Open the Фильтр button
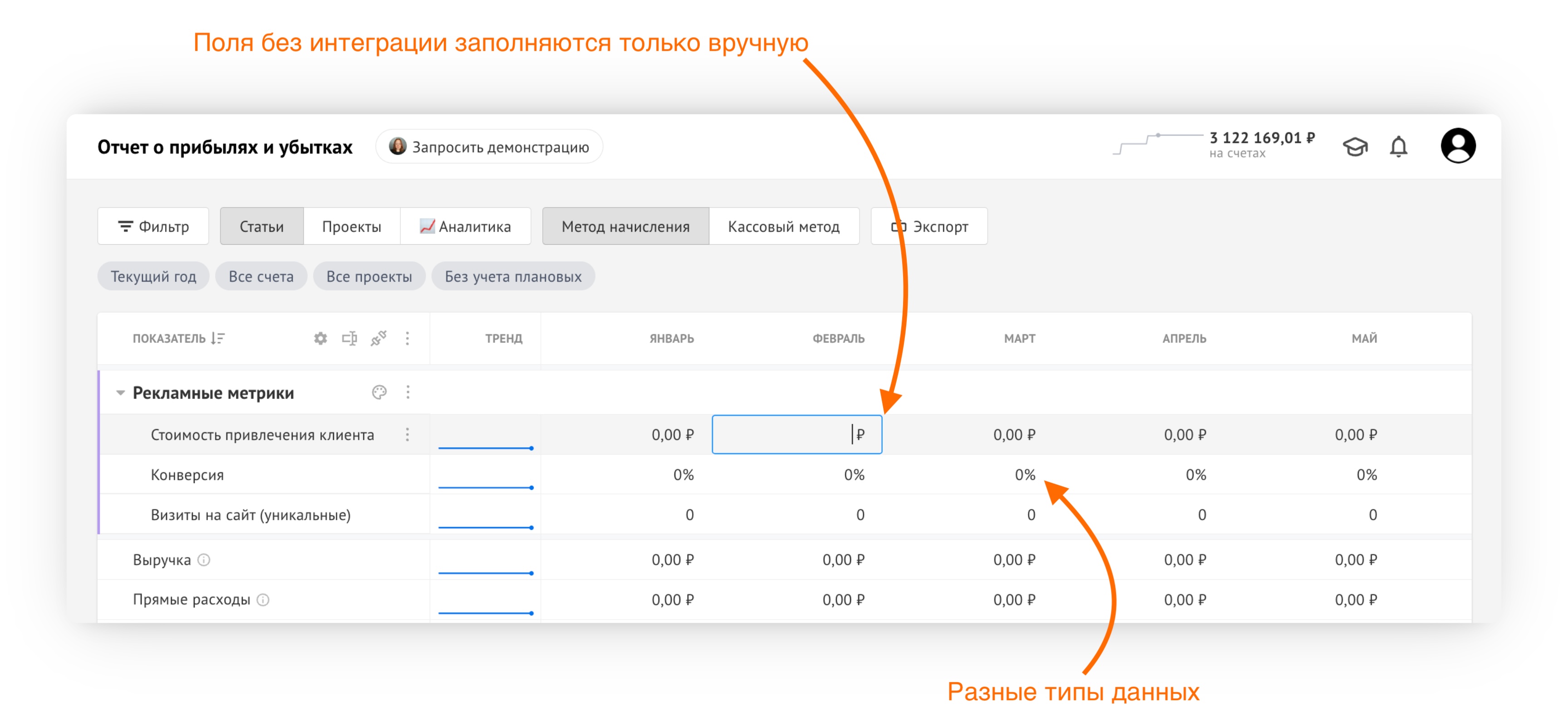Viewport: 1568px width, 728px height. click(153, 226)
